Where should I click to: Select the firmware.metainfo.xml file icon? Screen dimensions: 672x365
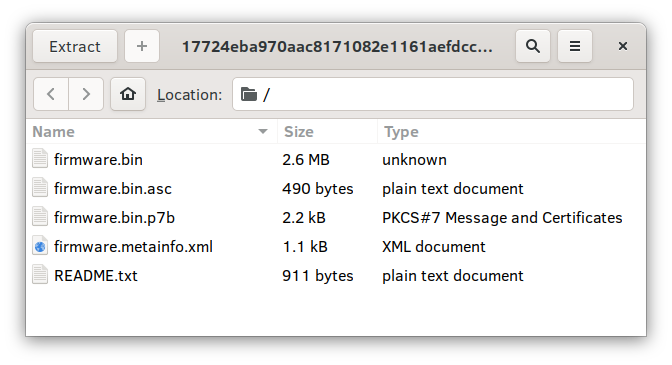click(40, 247)
